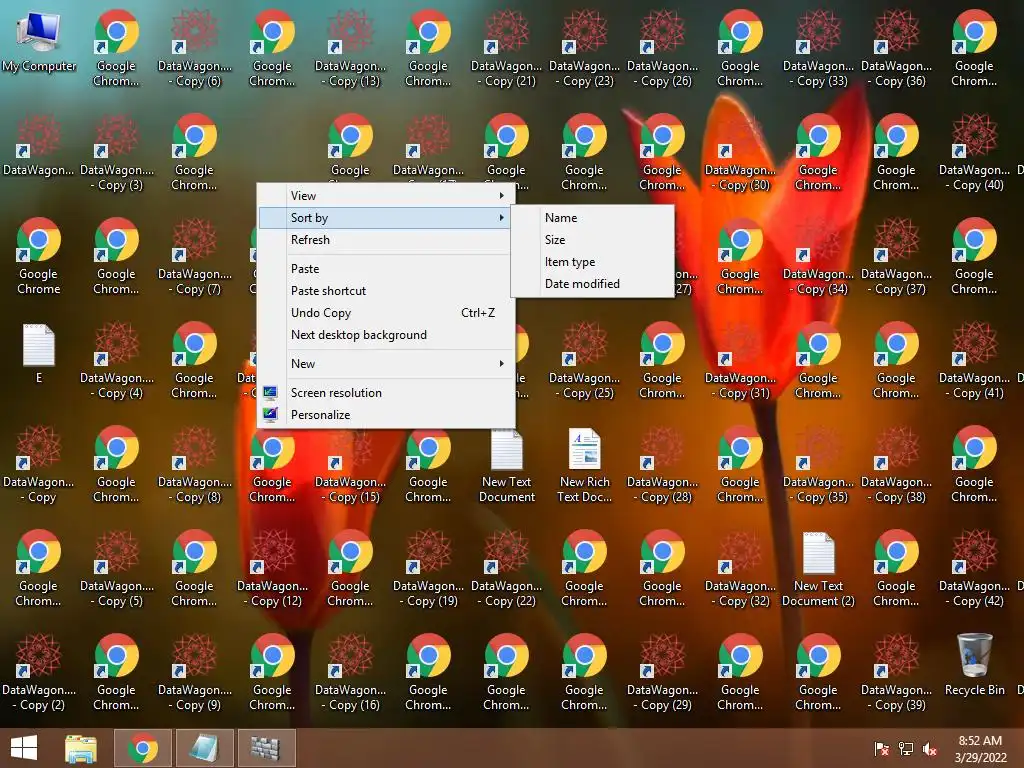1024x768 pixels.
Task: Select the DataWagon Copy (41) shortcut
Action: click(974, 360)
